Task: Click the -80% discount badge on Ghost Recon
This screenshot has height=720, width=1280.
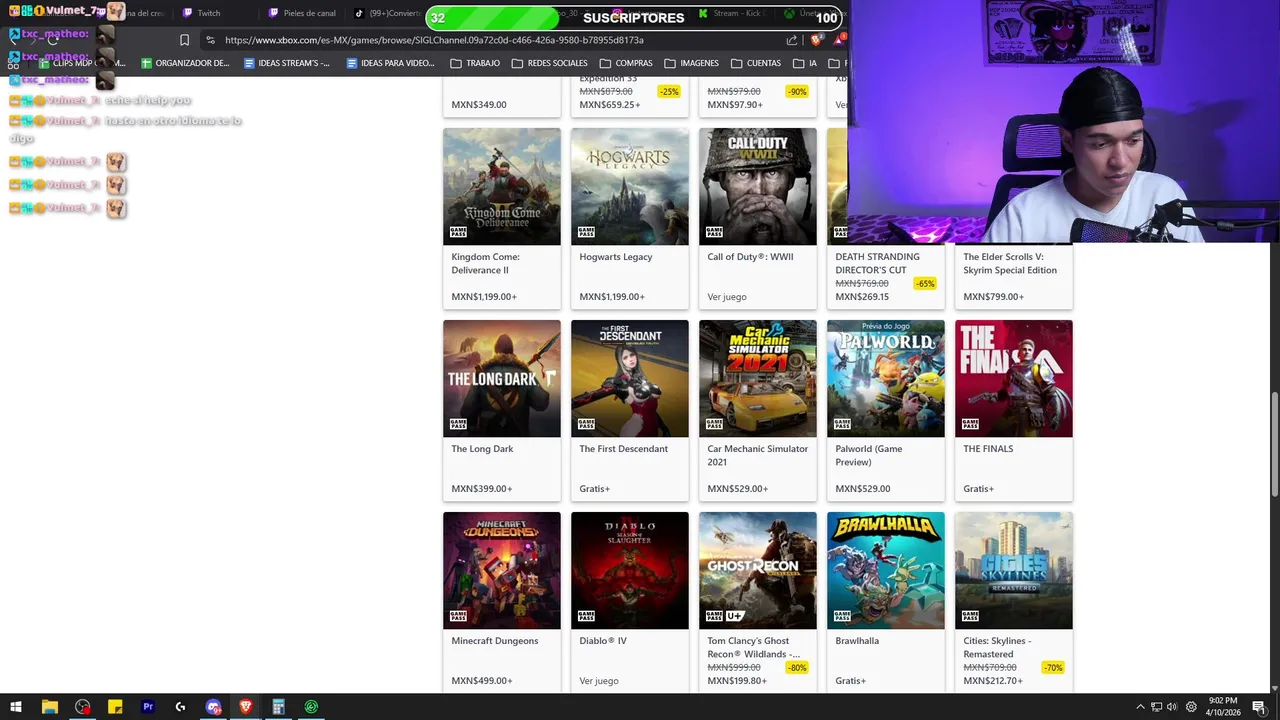Action: tap(797, 668)
